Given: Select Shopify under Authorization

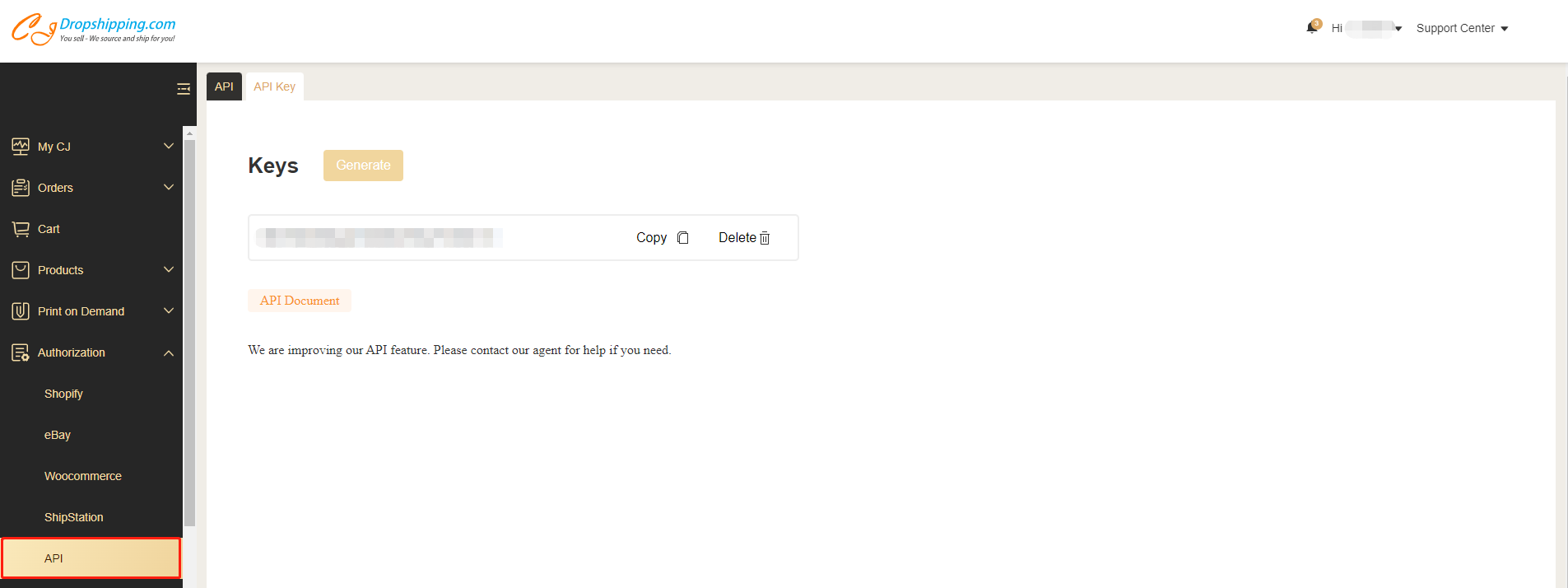Looking at the screenshot, I should [63, 394].
